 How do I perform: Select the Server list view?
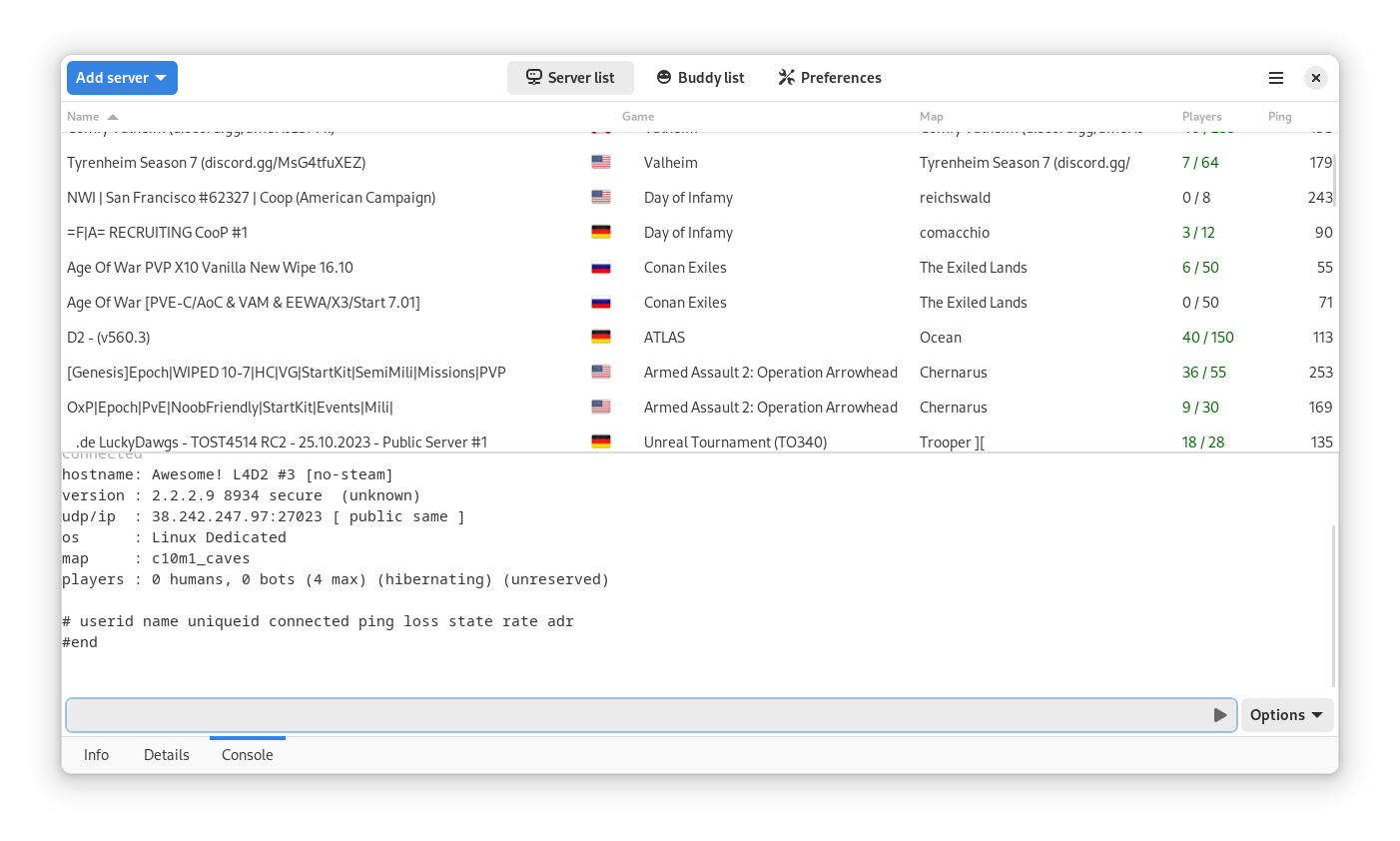tap(570, 78)
